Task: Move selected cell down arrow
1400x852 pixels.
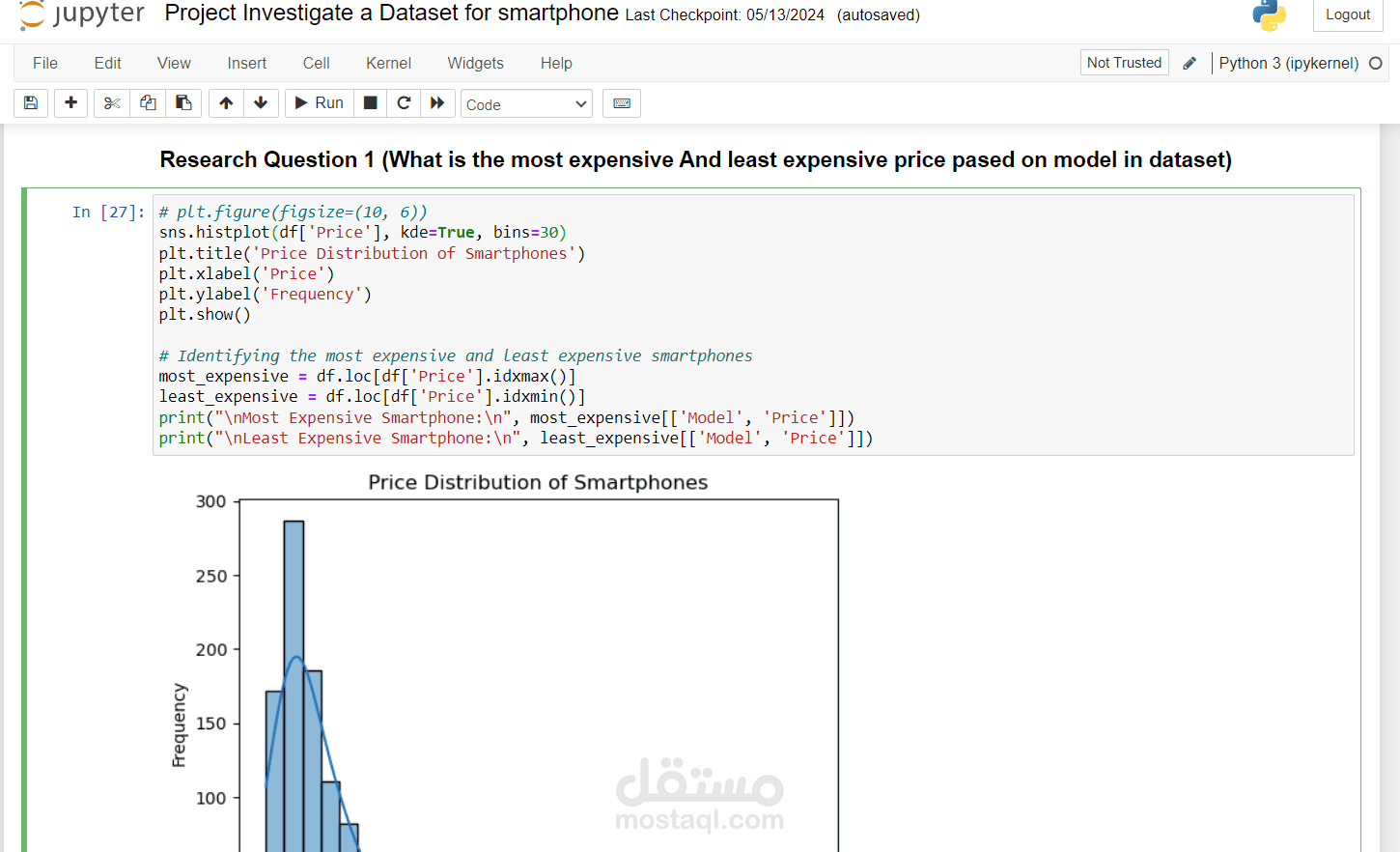Action: pos(261,103)
